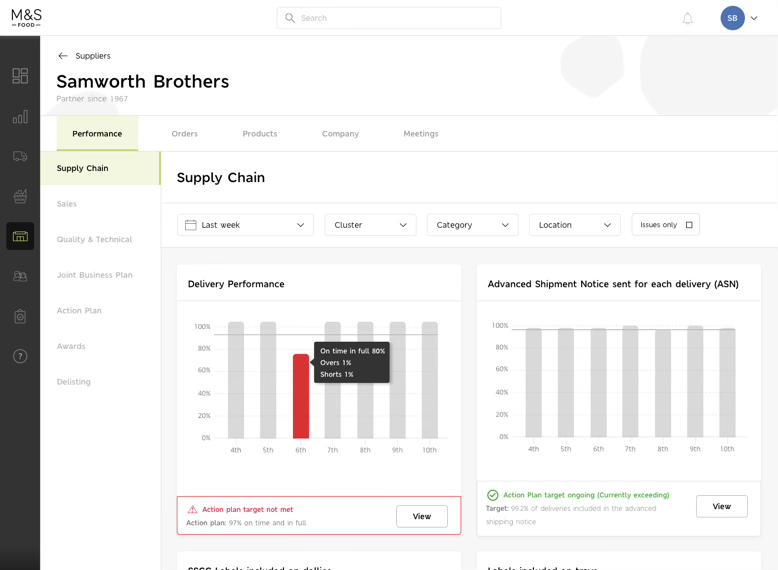The image size is (778, 570).
Task: Open the people contacts sidebar icon
Action: click(20, 276)
